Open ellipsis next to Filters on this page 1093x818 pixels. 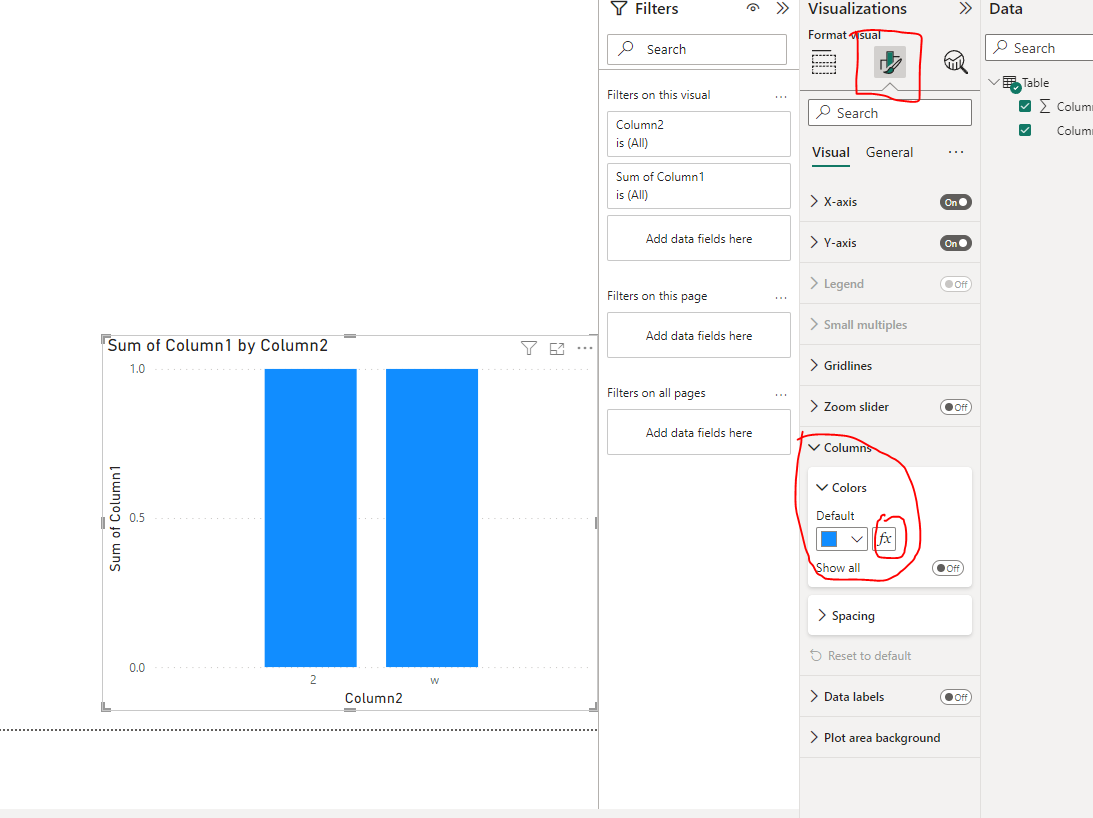pyautogui.click(x=781, y=298)
